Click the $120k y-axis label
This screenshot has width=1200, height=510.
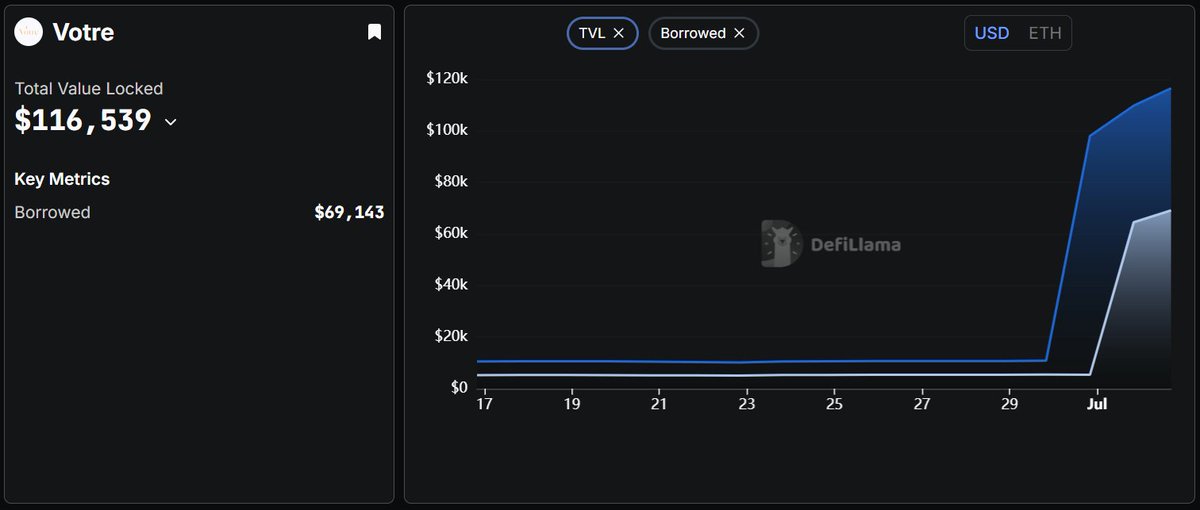point(447,79)
